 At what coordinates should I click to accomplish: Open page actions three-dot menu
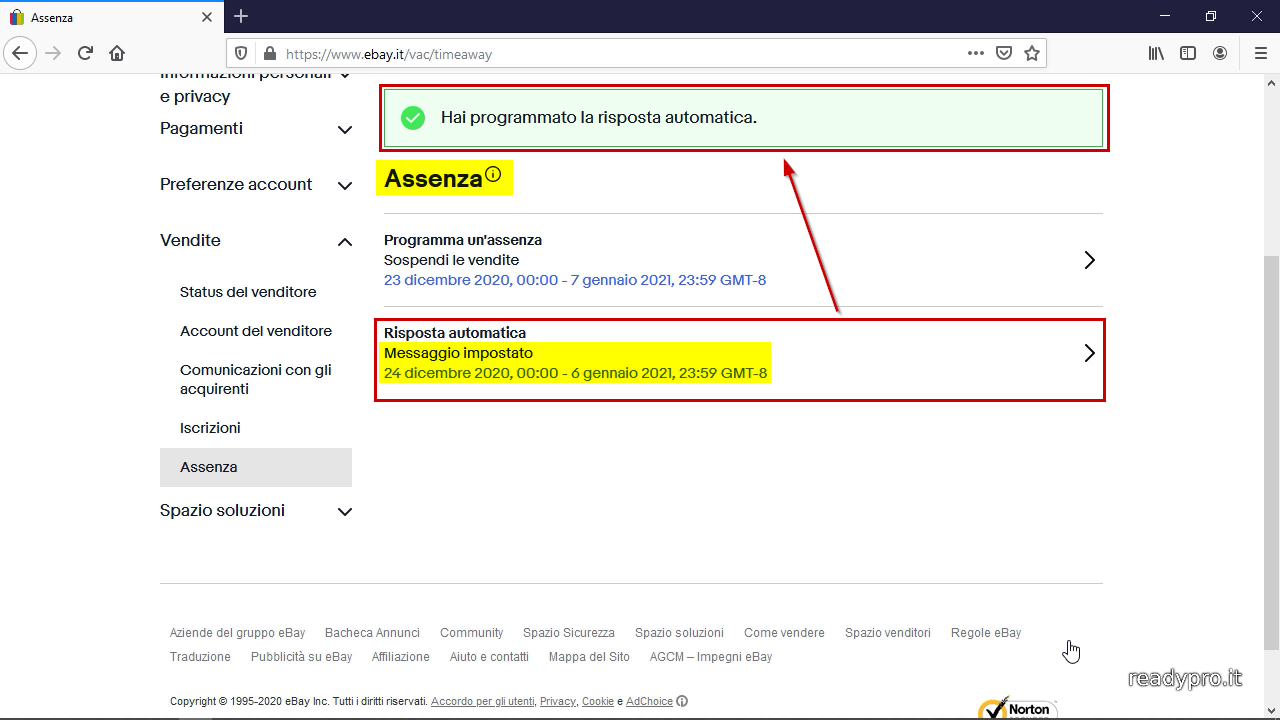coord(976,53)
